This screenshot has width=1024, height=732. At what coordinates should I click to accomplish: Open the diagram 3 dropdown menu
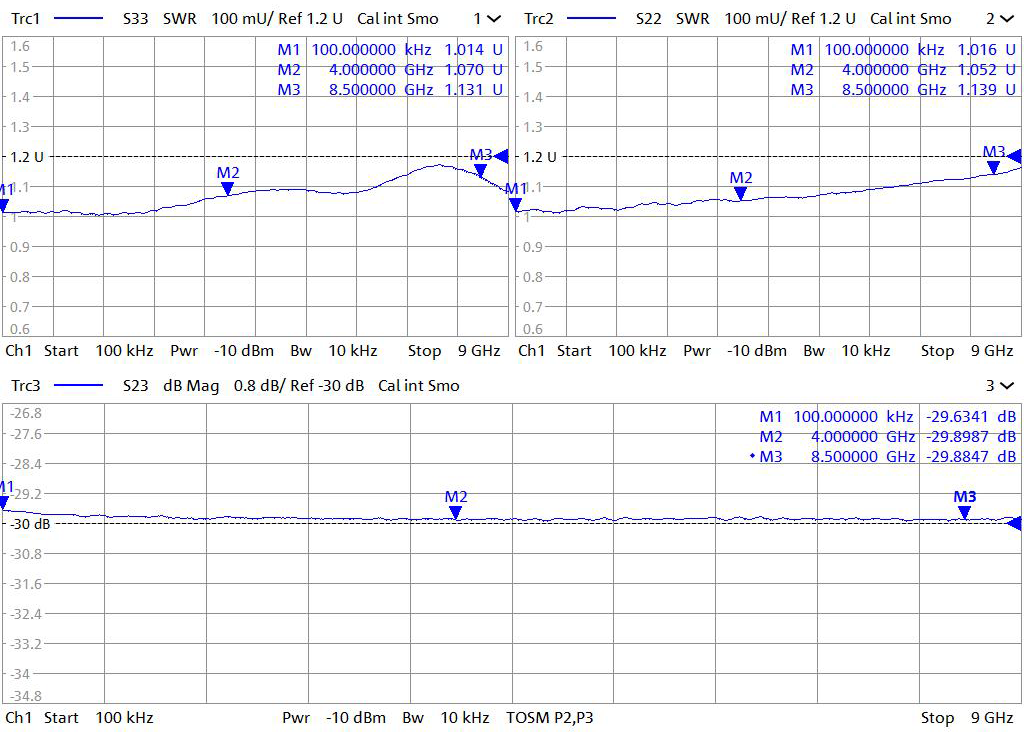[1006, 385]
